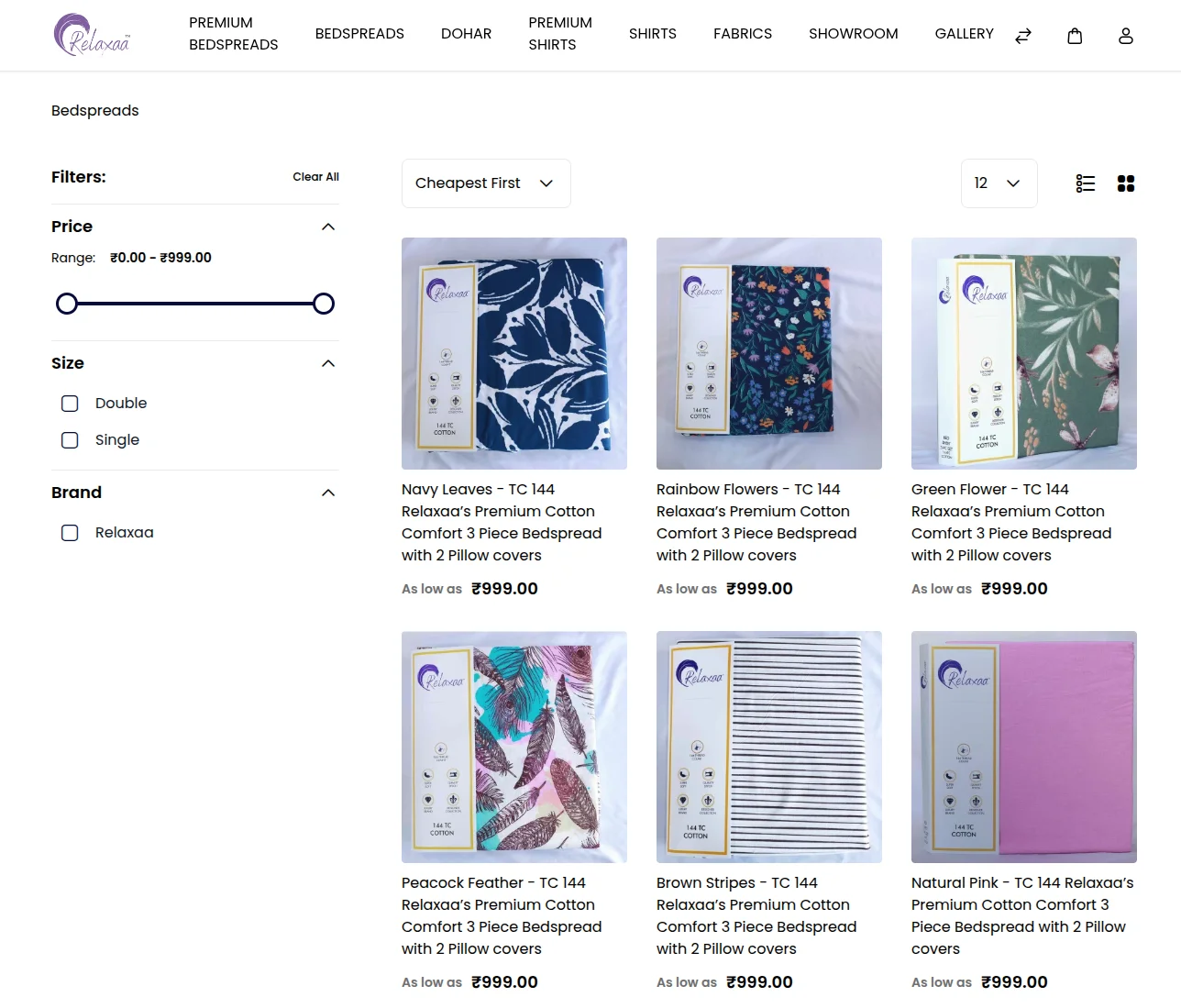
Task: Open the compare products icon
Action: (1023, 36)
